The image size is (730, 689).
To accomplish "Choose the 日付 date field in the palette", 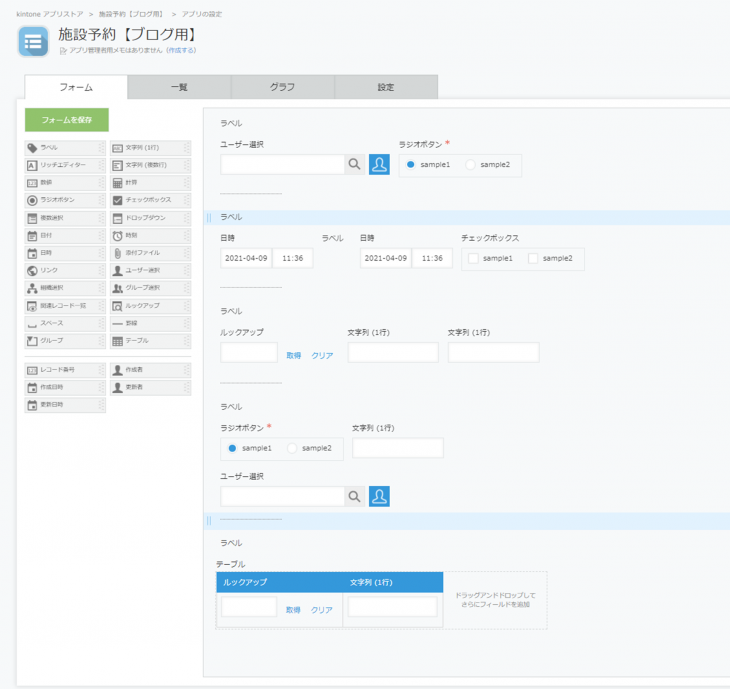I will [x=65, y=236].
